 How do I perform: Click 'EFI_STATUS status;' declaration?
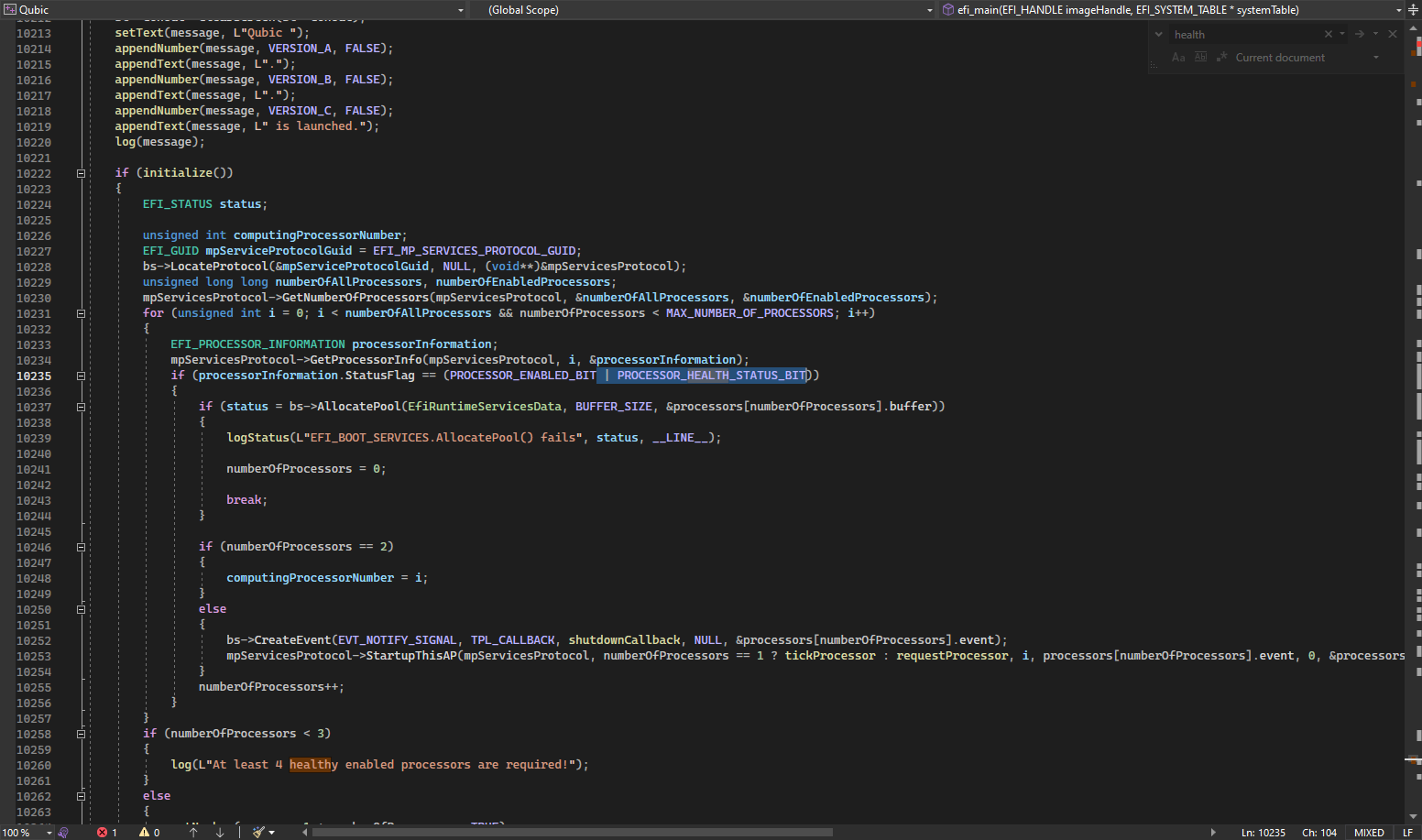pyautogui.click(x=205, y=204)
